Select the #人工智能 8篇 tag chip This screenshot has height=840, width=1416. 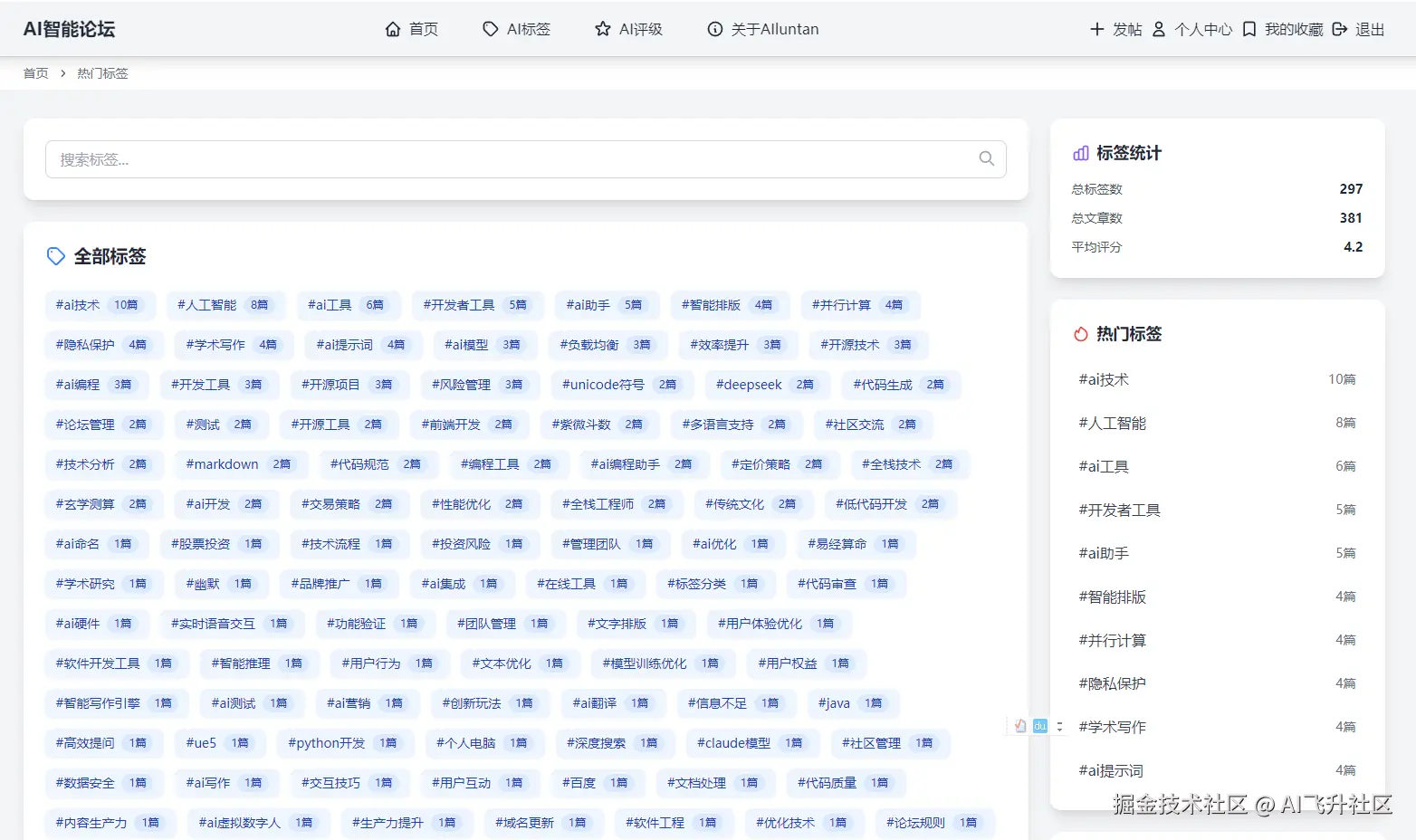(226, 305)
